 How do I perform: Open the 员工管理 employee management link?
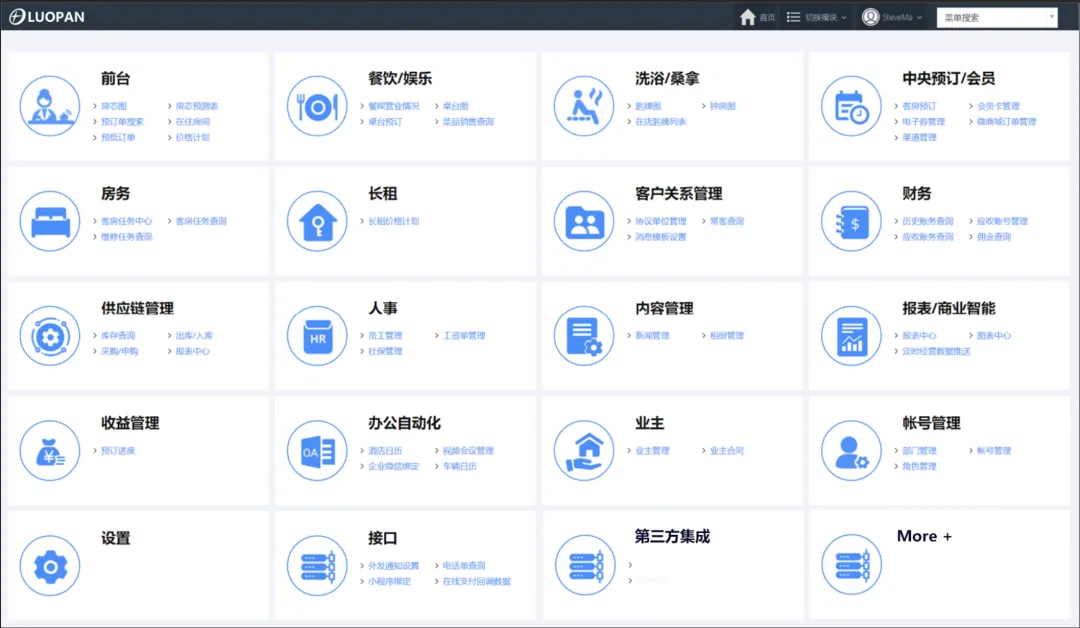tap(384, 335)
